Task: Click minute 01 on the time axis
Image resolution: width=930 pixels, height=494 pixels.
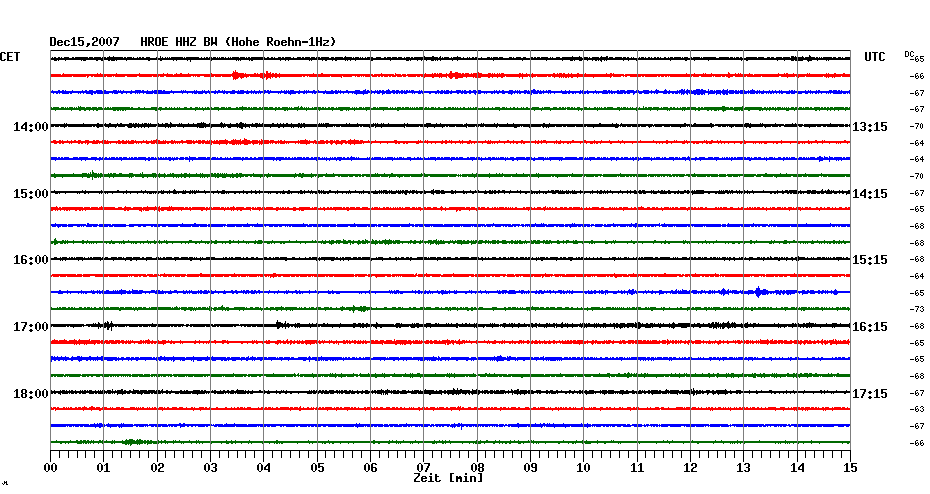Action: pyautogui.click(x=104, y=467)
